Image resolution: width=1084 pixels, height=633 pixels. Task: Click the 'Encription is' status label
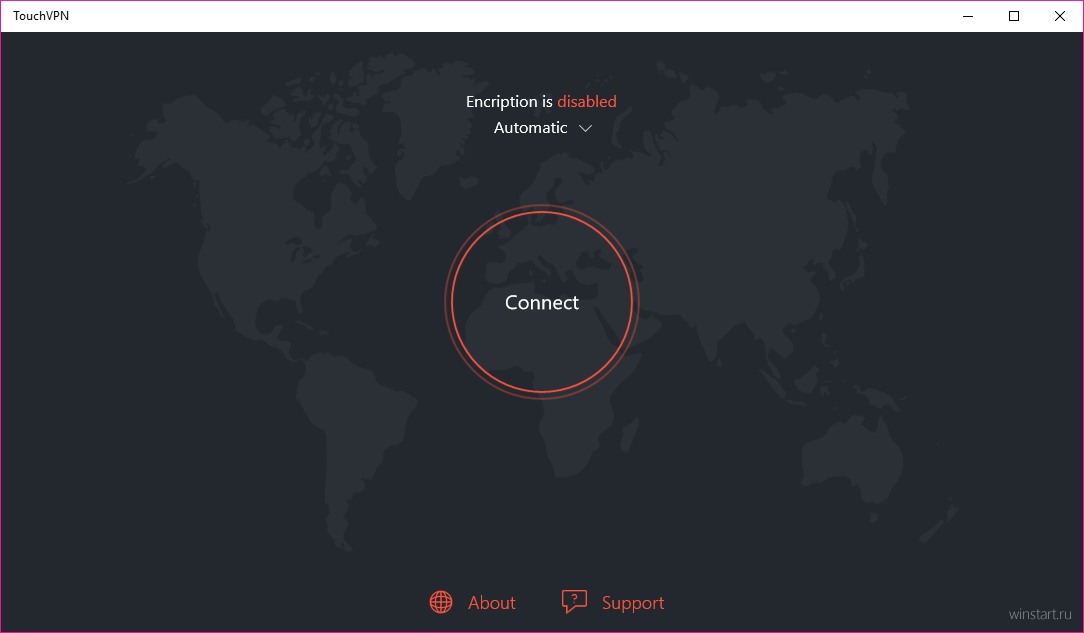click(x=509, y=101)
